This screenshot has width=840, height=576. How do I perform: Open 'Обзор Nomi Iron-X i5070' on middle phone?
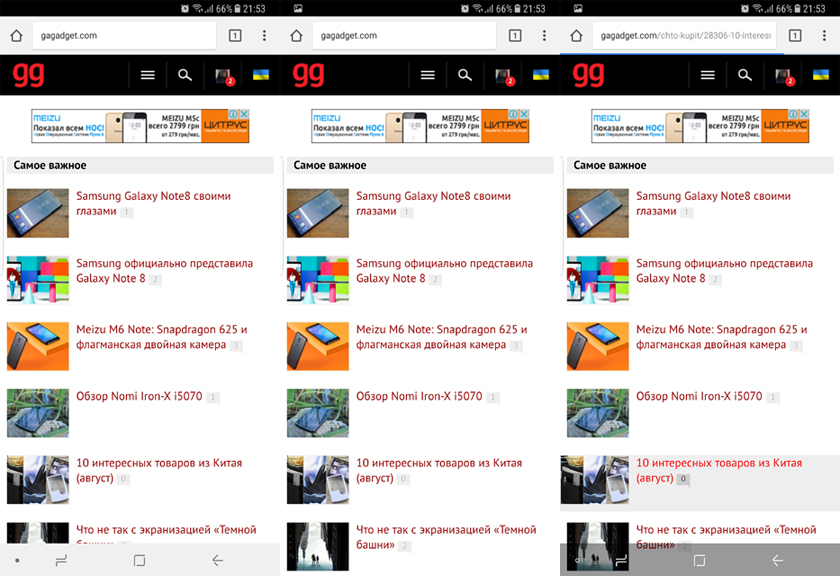pyautogui.click(x=419, y=397)
